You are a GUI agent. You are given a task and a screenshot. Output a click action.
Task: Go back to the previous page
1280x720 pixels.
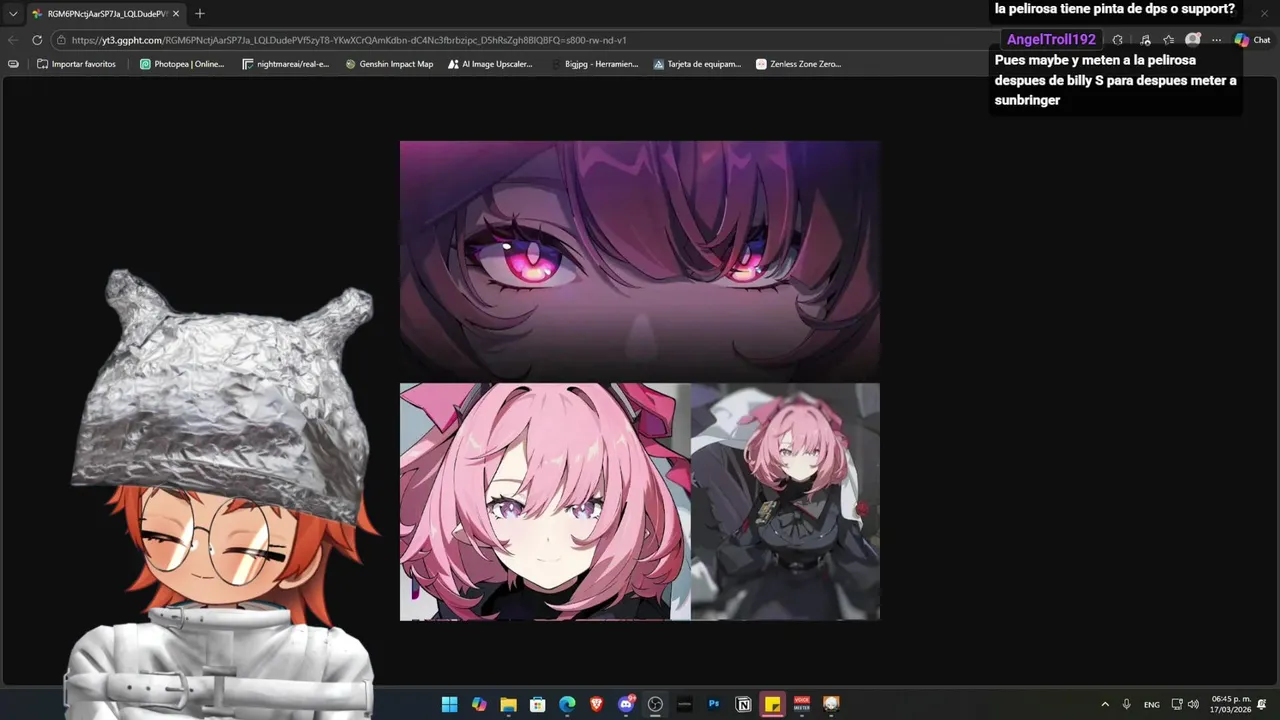(x=13, y=40)
